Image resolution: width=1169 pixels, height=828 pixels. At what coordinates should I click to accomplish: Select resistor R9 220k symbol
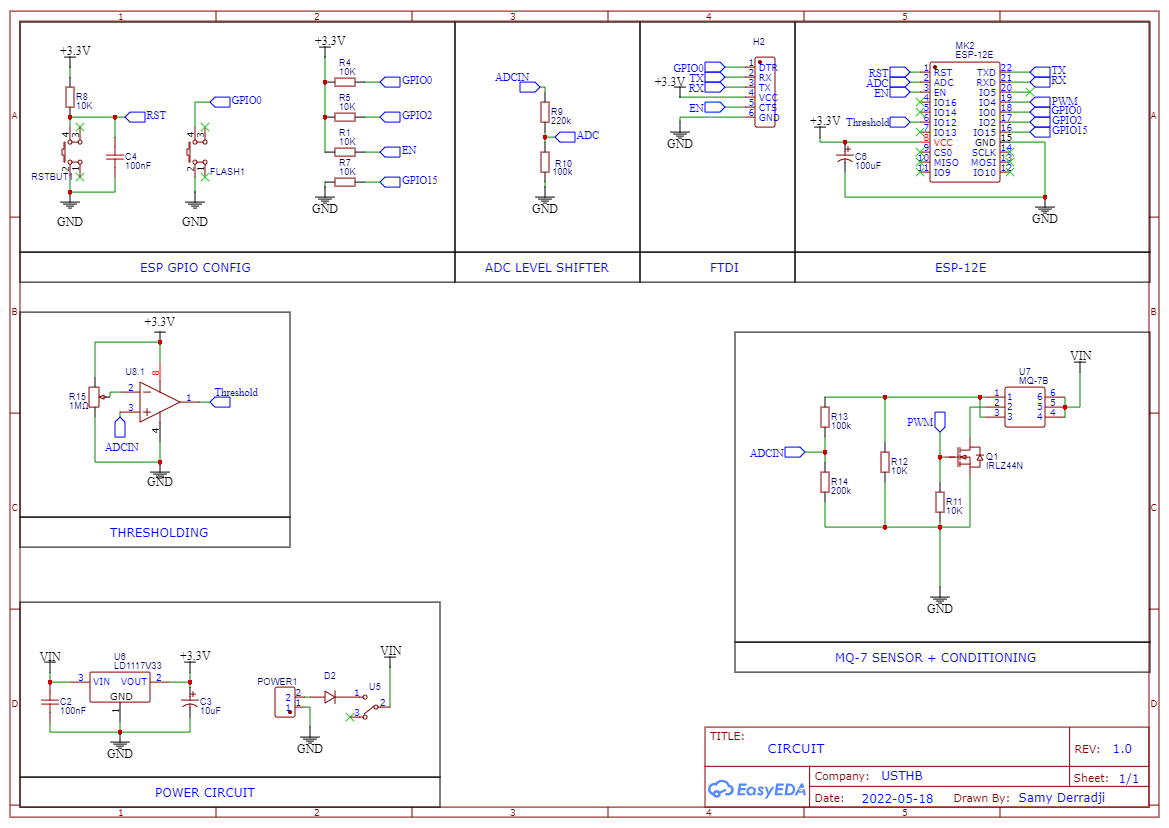pyautogui.click(x=545, y=113)
